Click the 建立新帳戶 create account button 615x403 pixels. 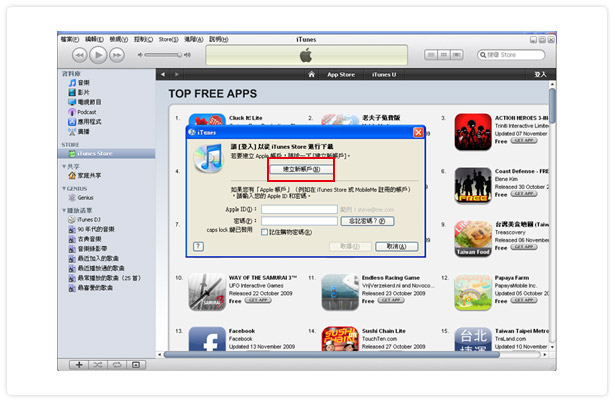point(301,170)
